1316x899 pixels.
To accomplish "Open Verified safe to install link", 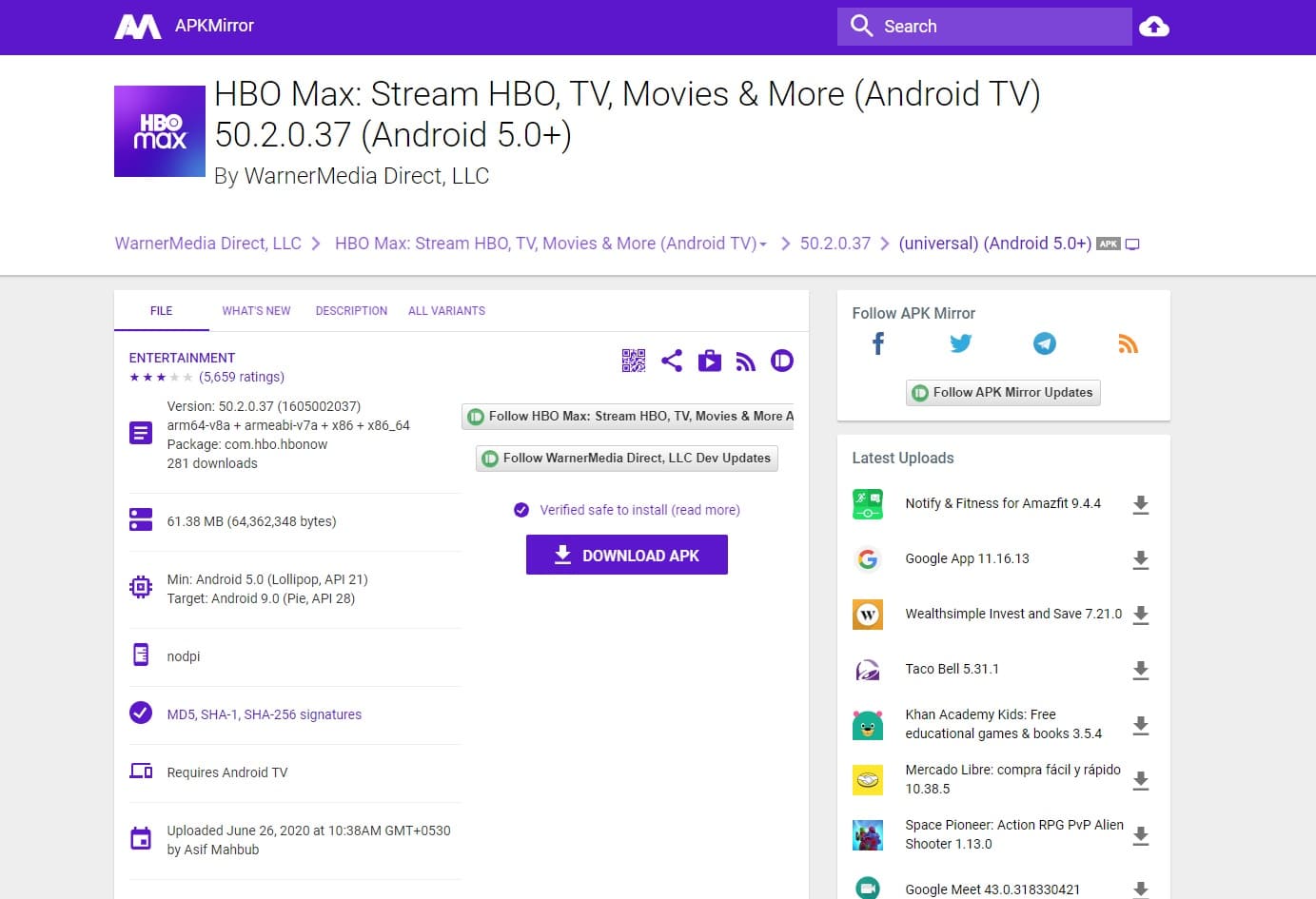I will (x=639, y=510).
